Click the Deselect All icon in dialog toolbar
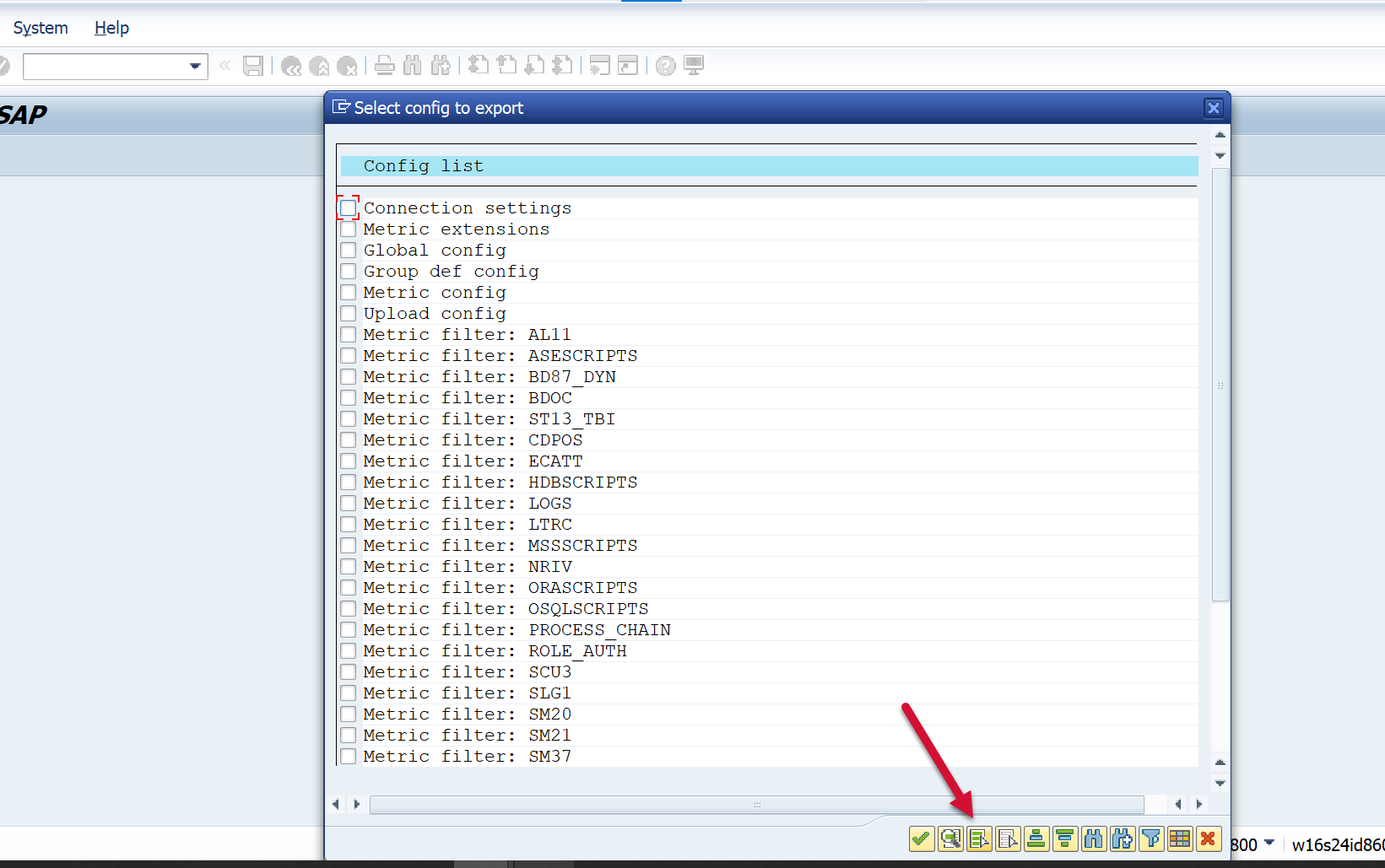 tap(1008, 838)
